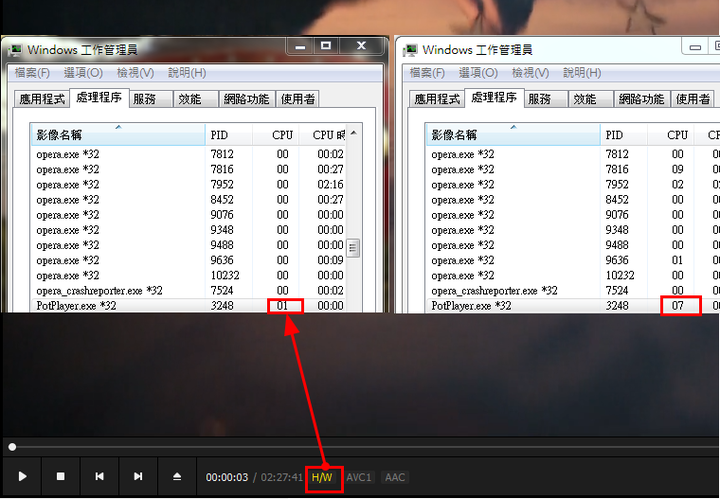The image size is (720, 499).
Task: Click Task Manager icon in left window title
Action: point(16,50)
